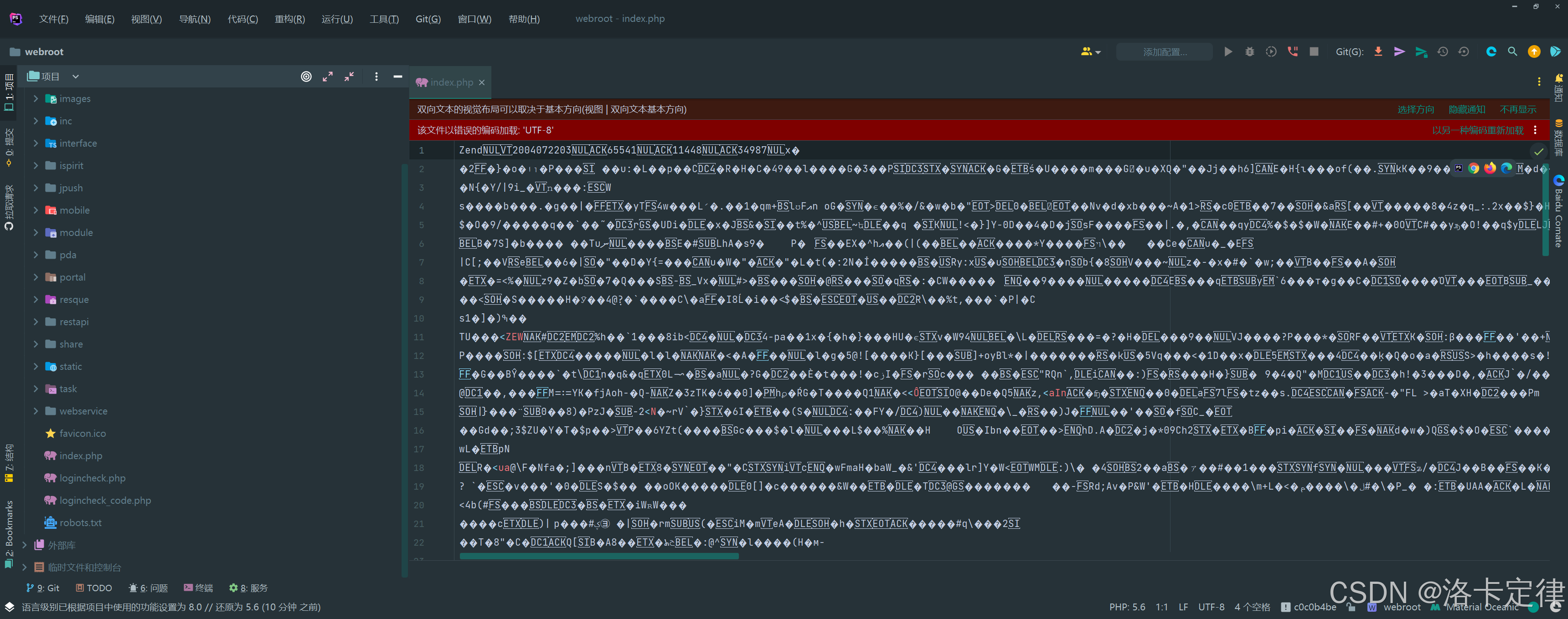Image resolution: width=1568 pixels, height=619 pixels.
Task: Close the index.php editor tab
Action: pyautogui.click(x=481, y=82)
